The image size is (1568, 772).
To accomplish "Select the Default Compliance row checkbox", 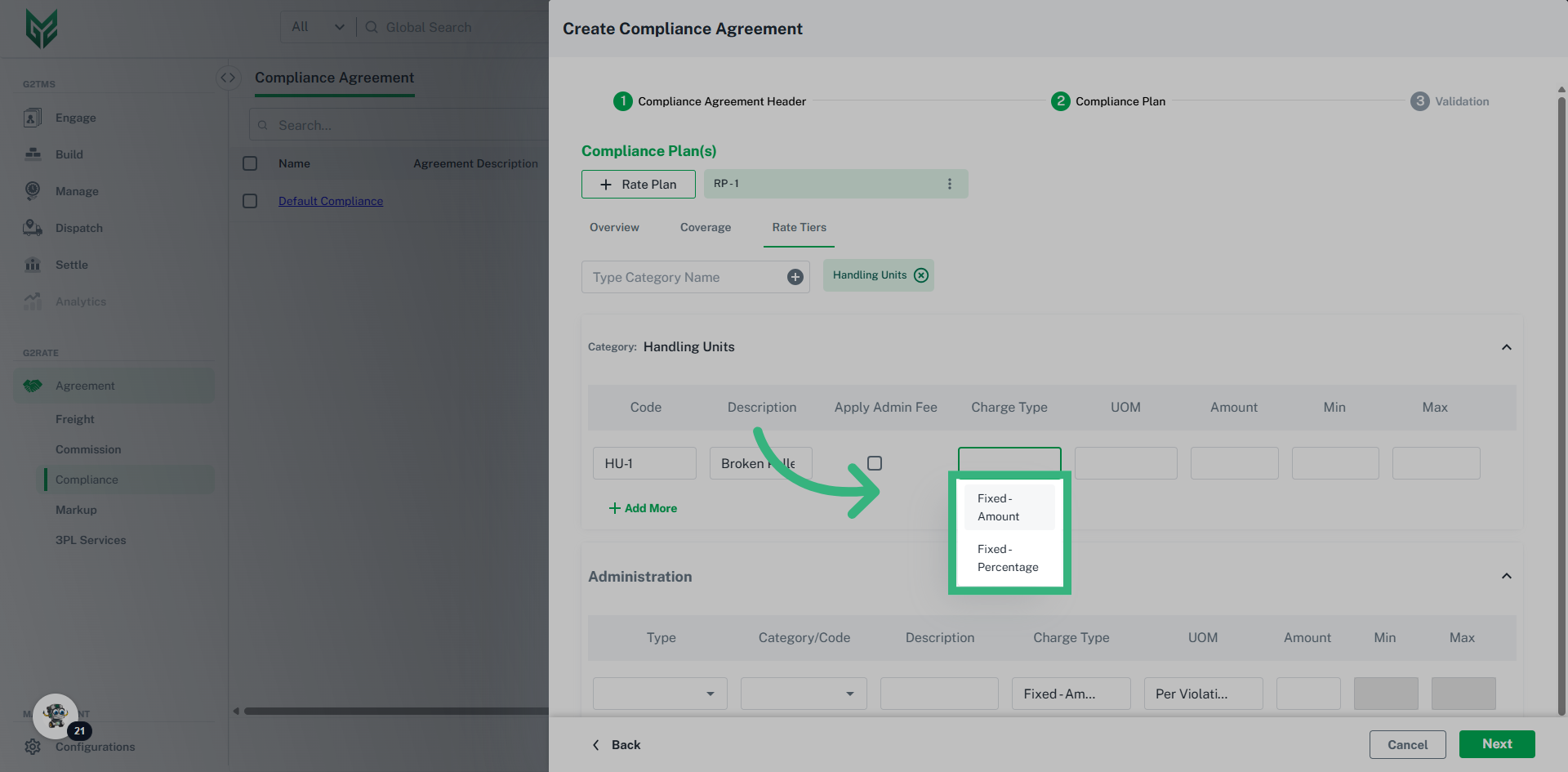I will (250, 200).
